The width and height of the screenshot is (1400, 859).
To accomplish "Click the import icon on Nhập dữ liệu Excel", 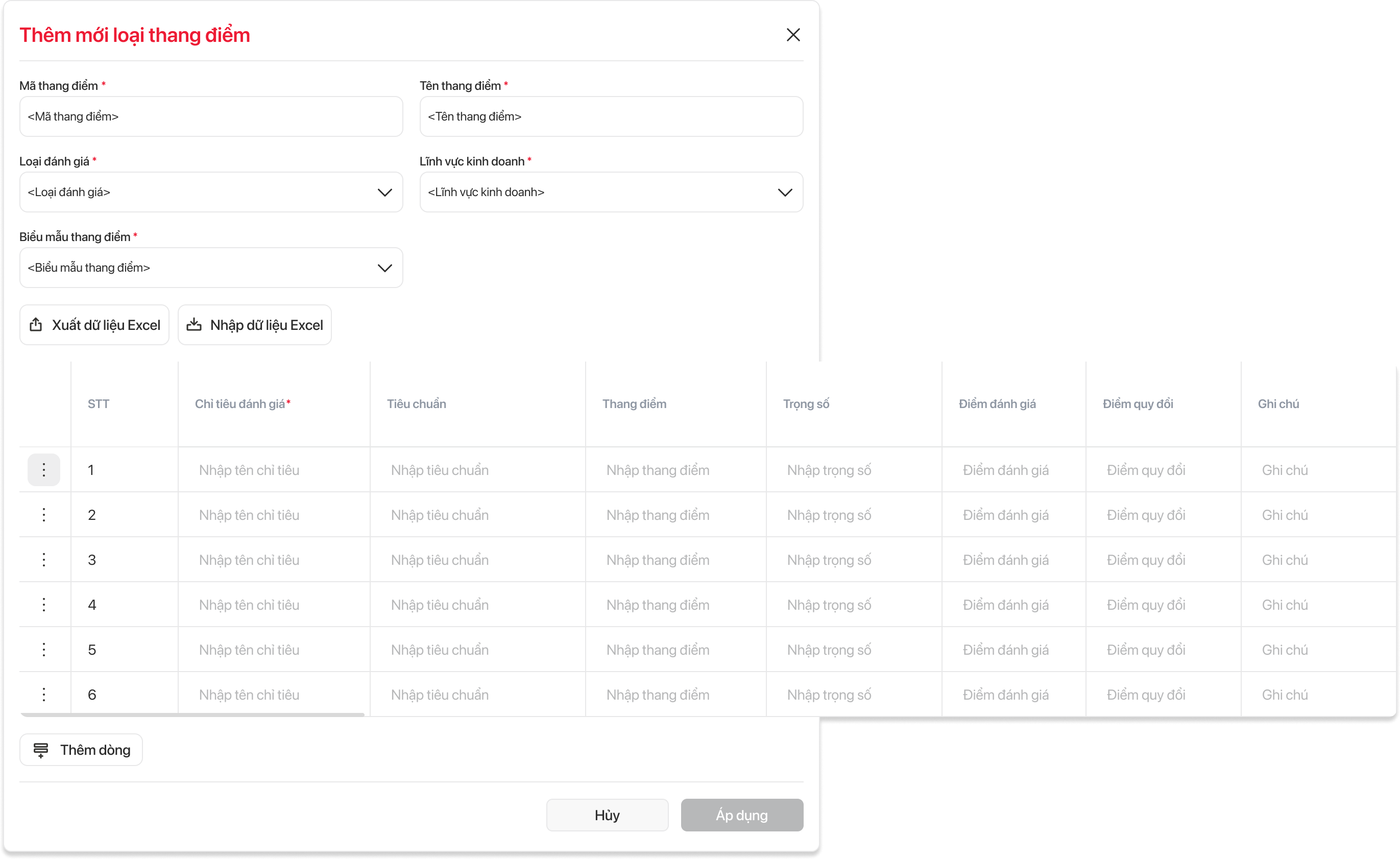I will (x=195, y=325).
